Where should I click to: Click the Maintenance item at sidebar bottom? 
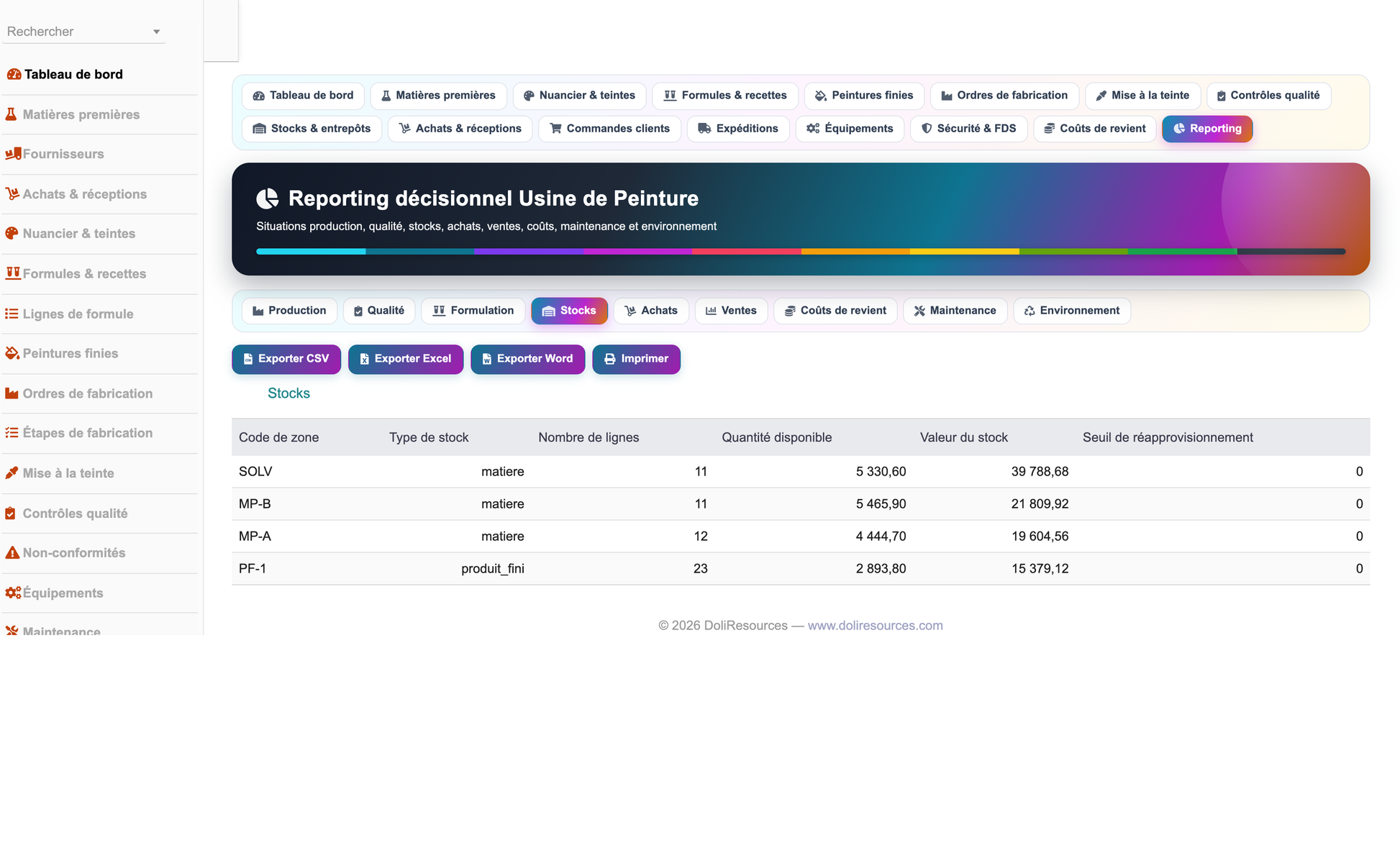(61, 630)
